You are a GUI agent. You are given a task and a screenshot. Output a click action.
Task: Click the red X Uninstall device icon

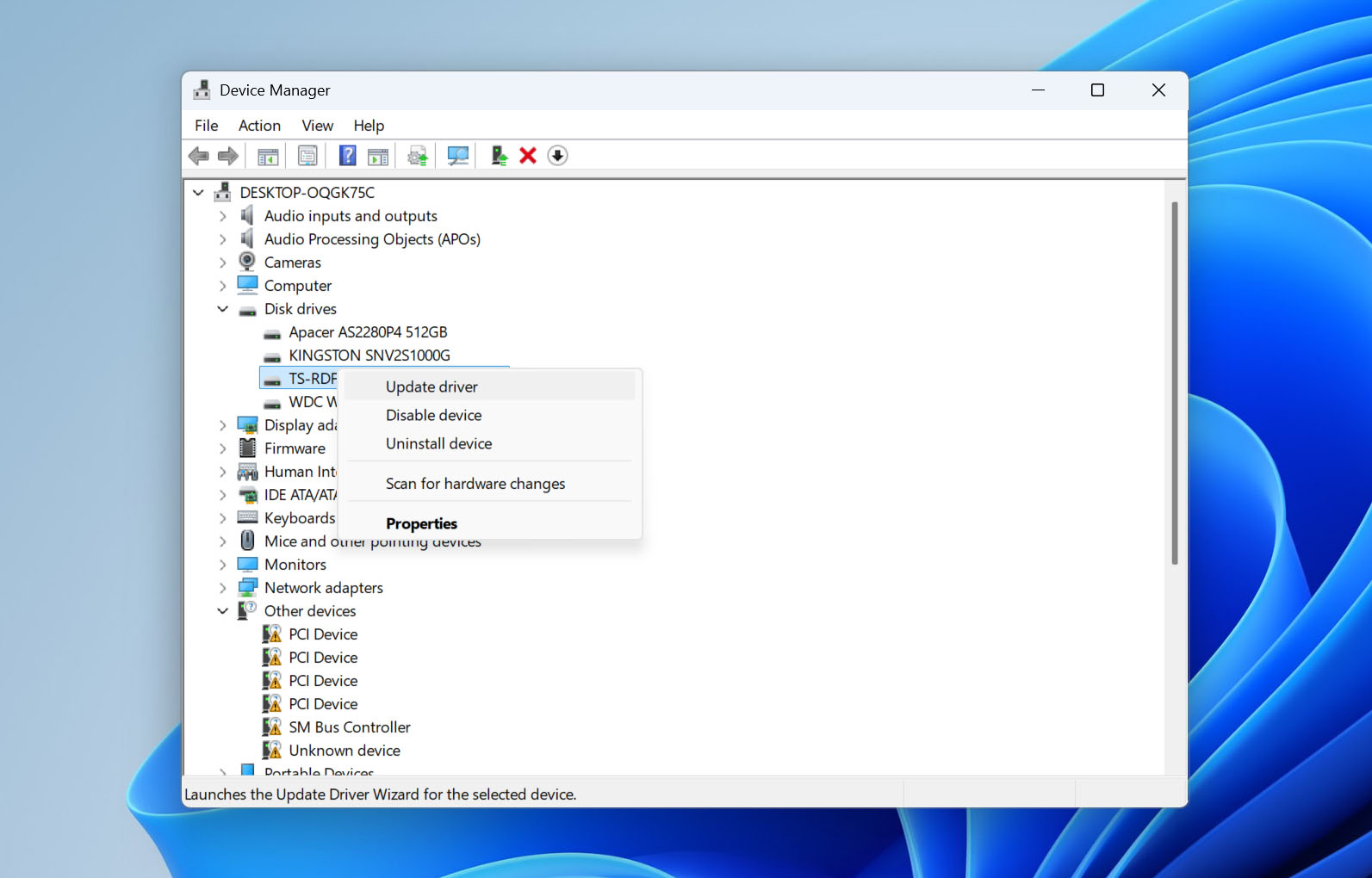point(528,156)
